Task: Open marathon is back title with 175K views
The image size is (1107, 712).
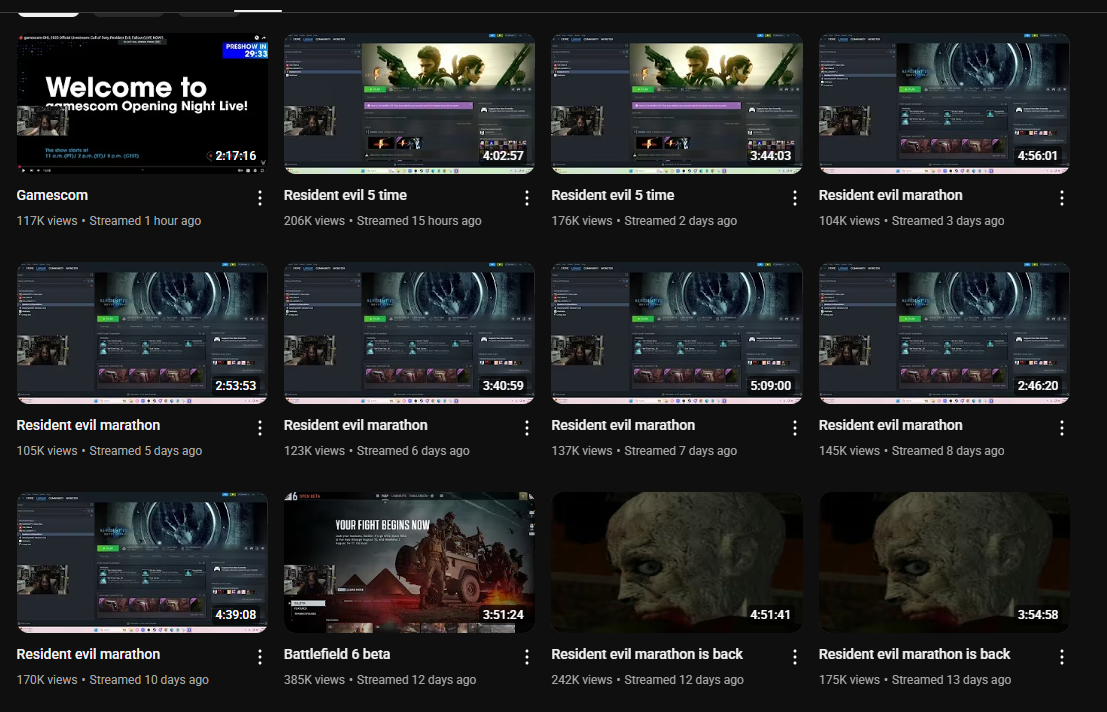Action: 914,654
